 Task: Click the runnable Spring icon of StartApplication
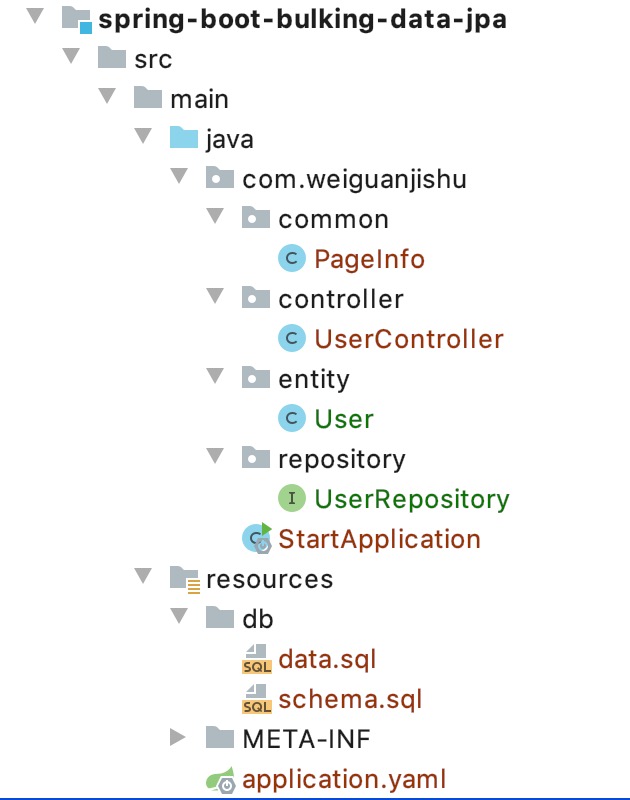pyautogui.click(x=257, y=538)
